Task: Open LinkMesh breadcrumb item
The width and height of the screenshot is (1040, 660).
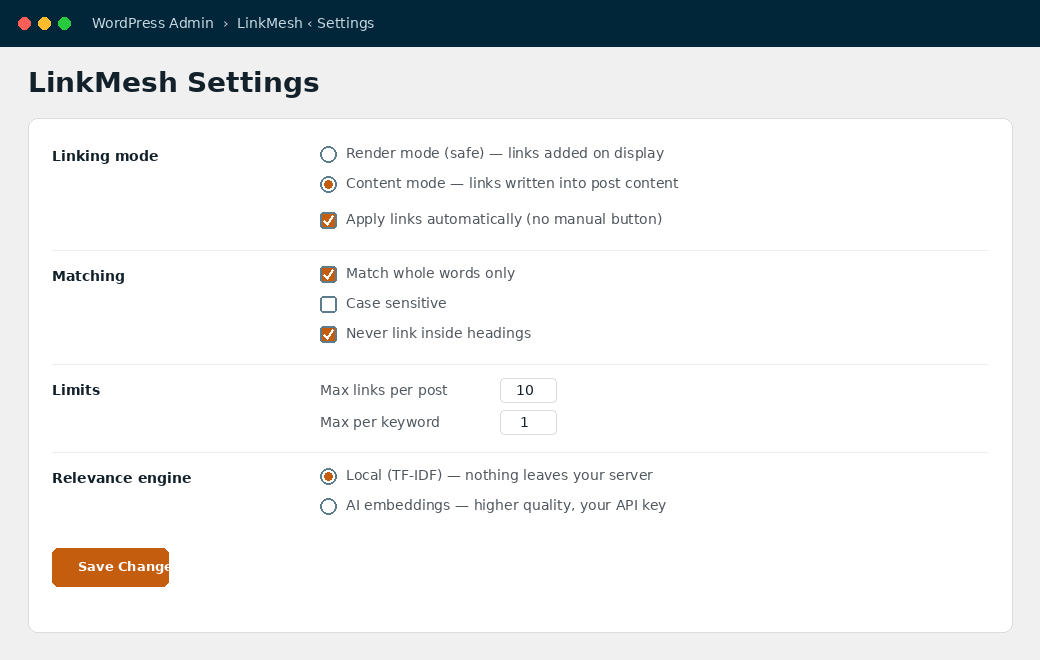Action: (269, 23)
